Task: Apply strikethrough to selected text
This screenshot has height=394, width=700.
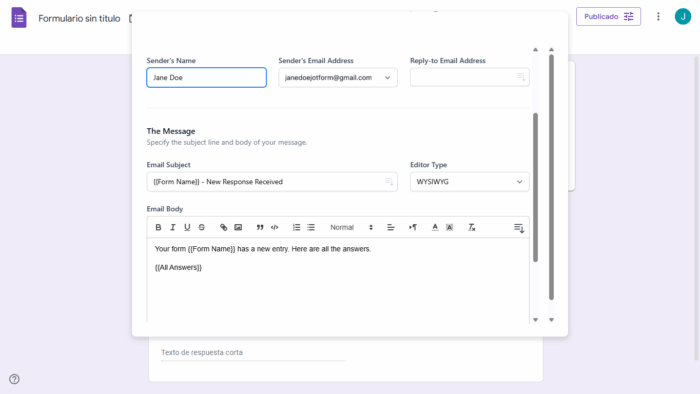Action: (x=202, y=228)
